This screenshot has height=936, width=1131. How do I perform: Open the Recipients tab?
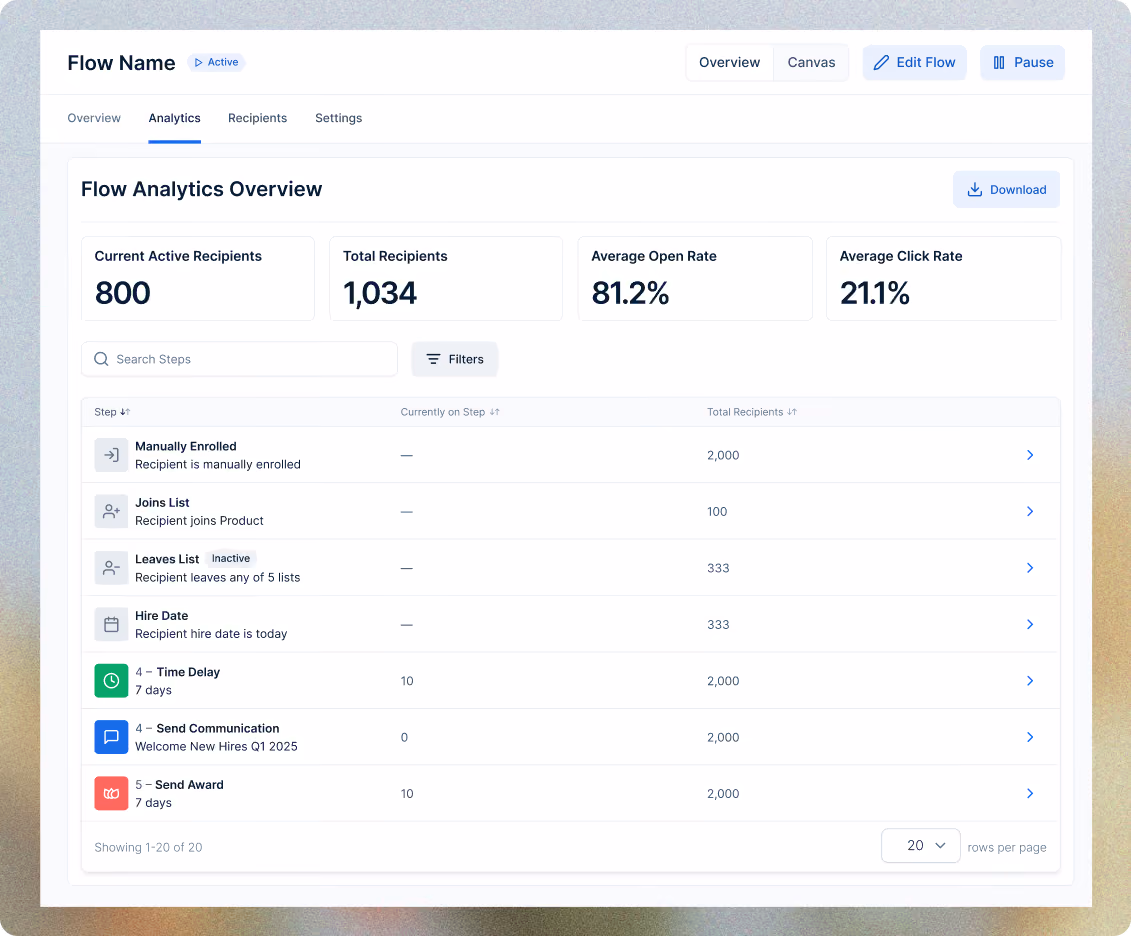[x=258, y=118]
